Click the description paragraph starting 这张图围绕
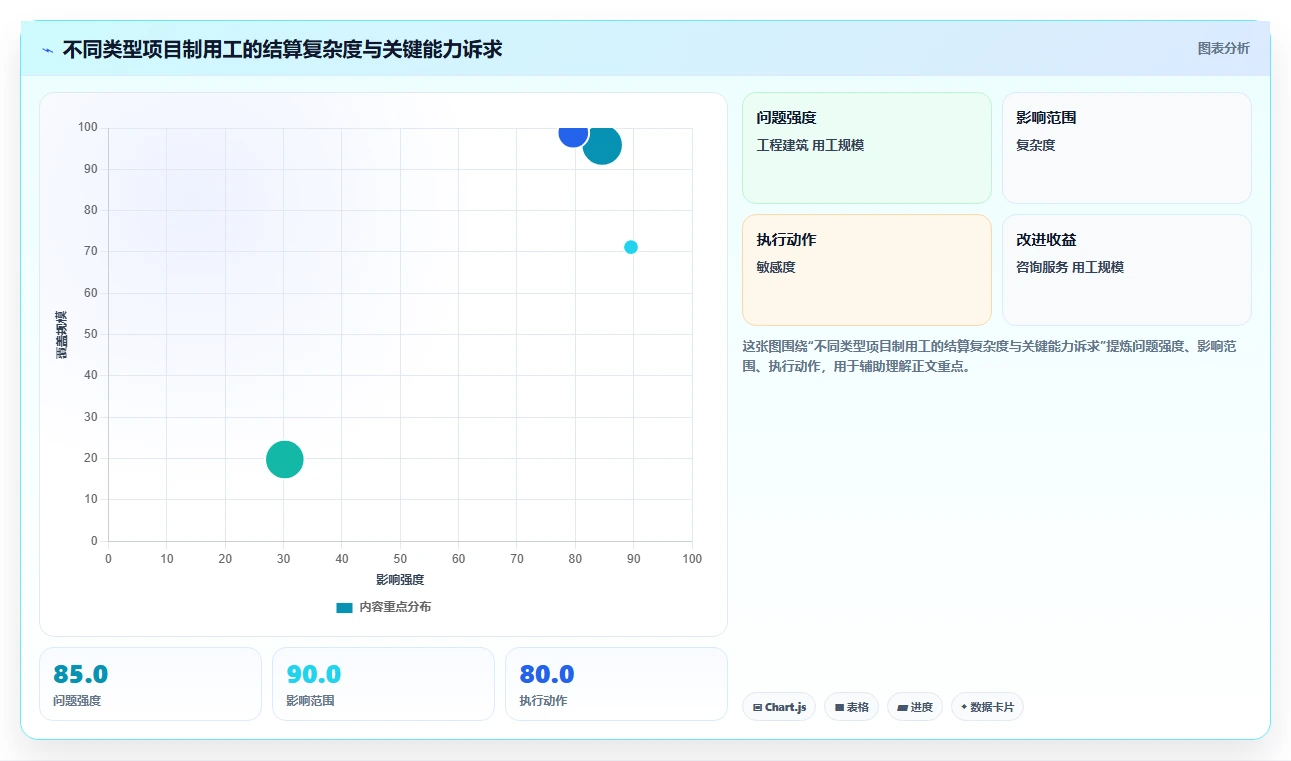Image resolution: width=1291 pixels, height=761 pixels. (x=990, y=356)
